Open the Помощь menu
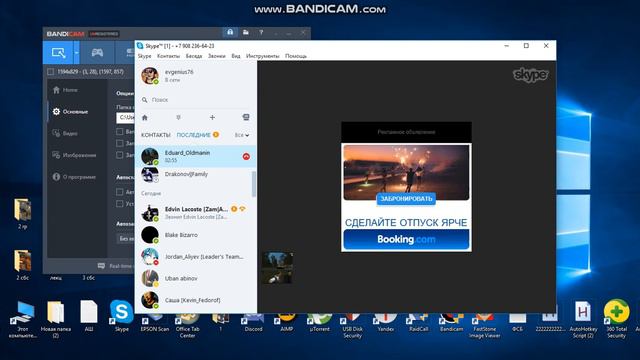Image resolution: width=640 pixels, height=360 pixels. [296, 56]
